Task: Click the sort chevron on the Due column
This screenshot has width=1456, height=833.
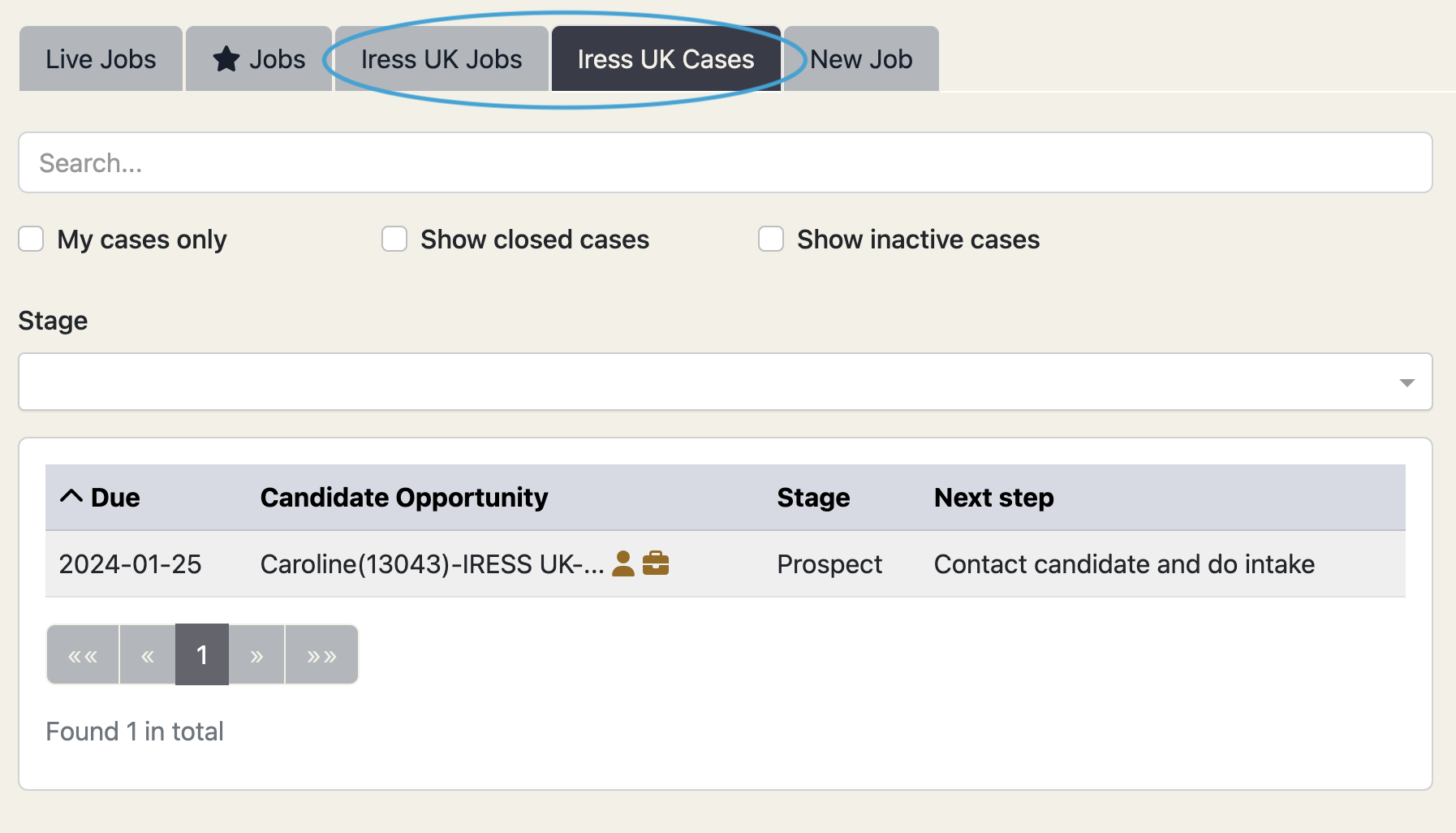Action: [71, 496]
